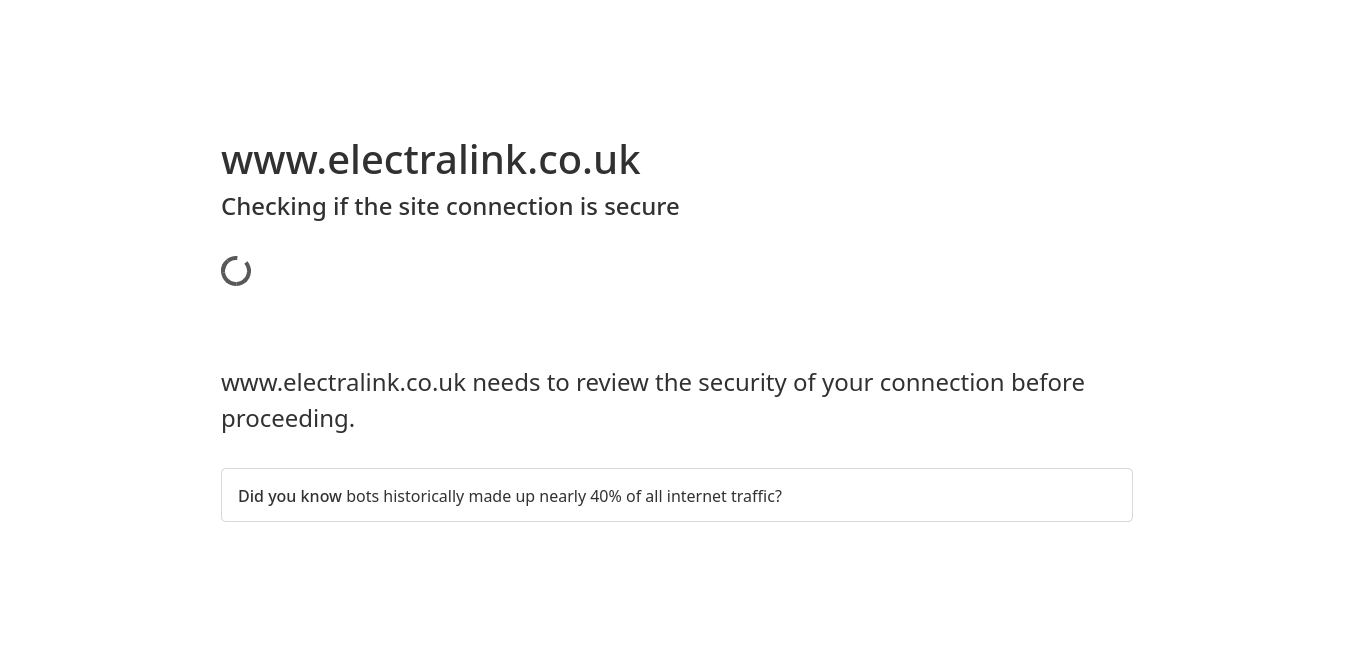Click the word "historically" in the fact box

pyautogui.click(x=424, y=496)
